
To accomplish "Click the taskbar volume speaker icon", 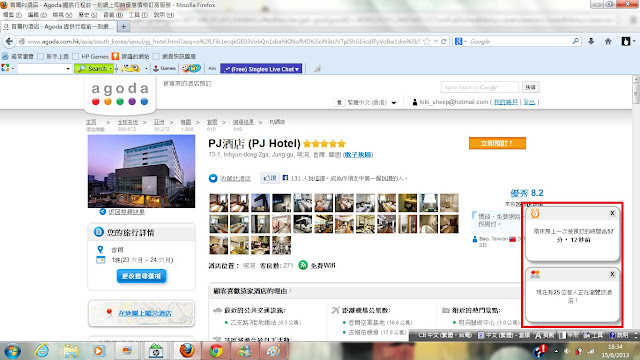I will (567, 351).
